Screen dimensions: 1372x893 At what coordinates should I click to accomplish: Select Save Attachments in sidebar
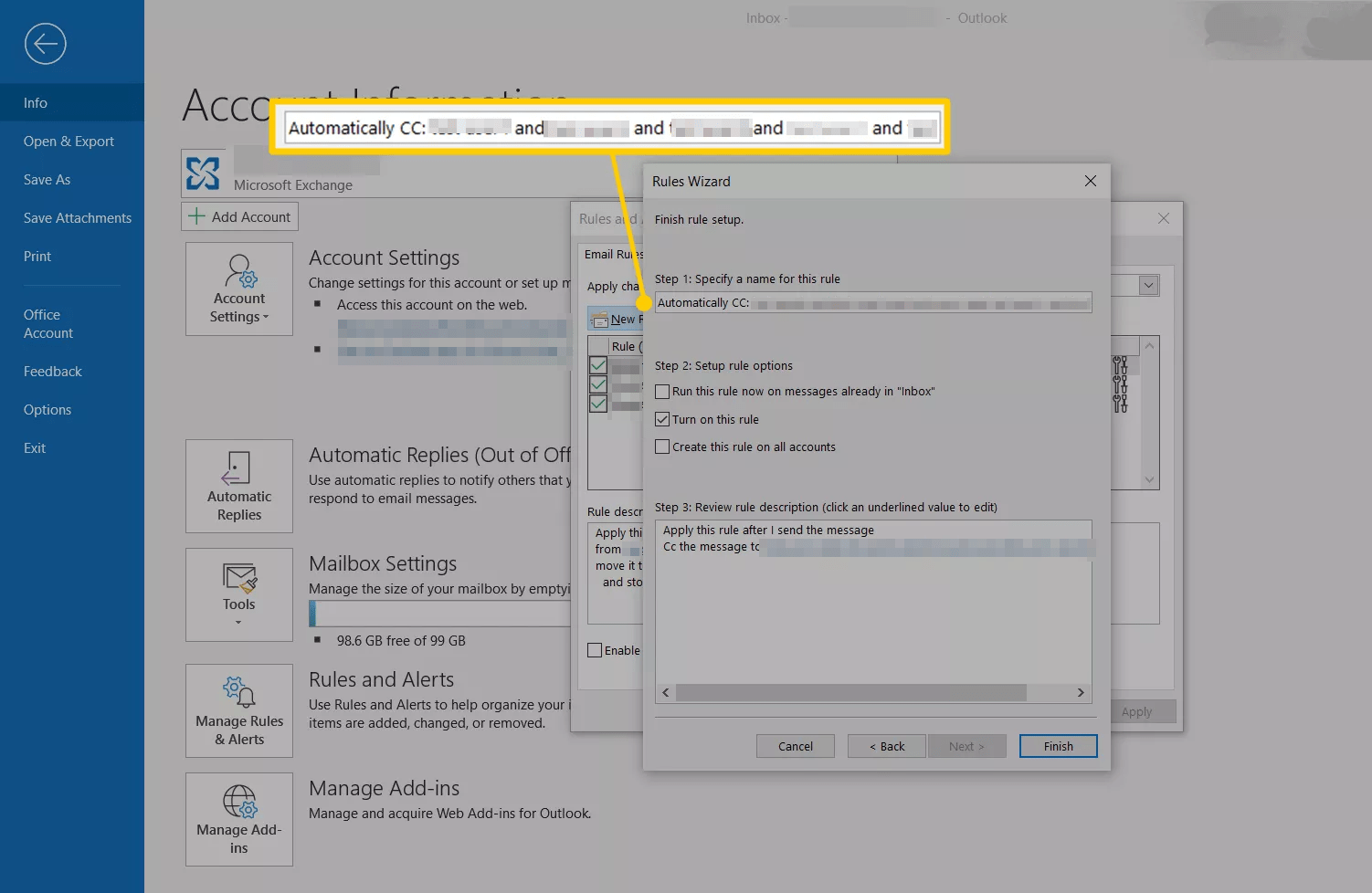[72, 217]
